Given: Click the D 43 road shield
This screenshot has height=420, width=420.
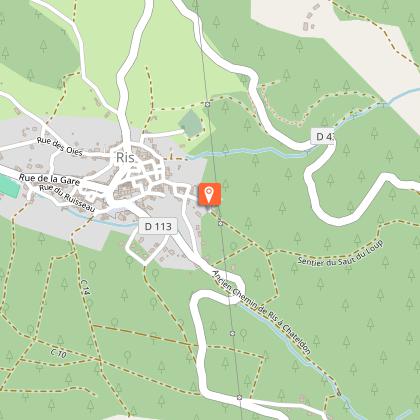Looking at the screenshot, I should pyautogui.click(x=323, y=136).
